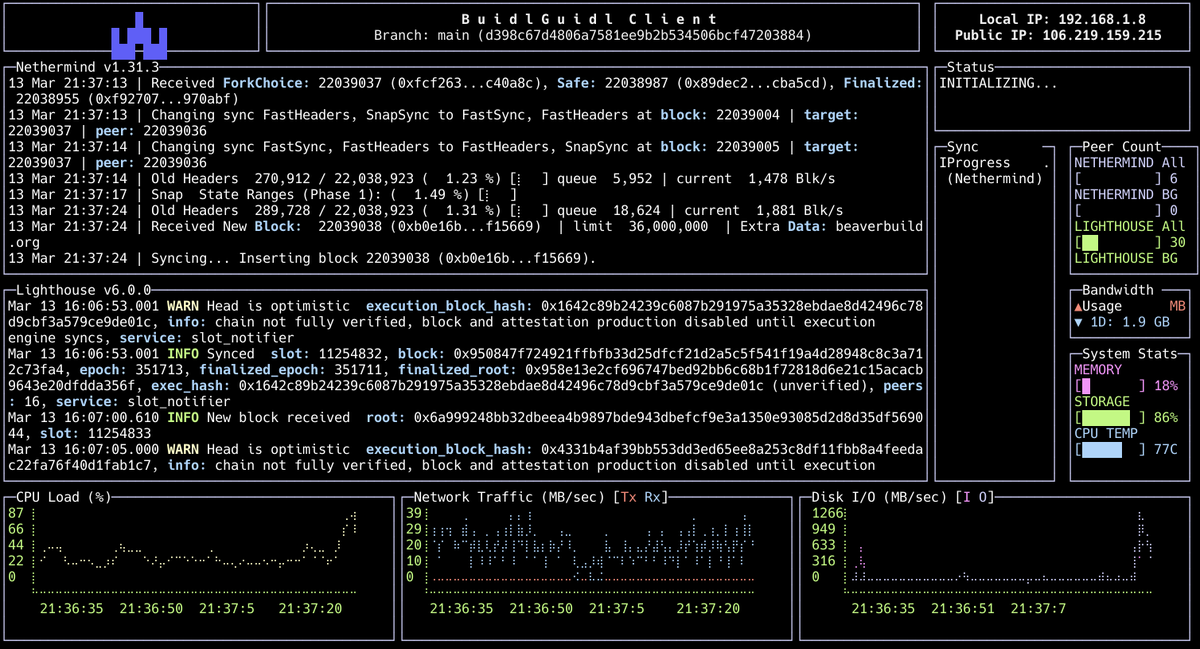Viewport: 1200px width, 649px height.
Task: Click the Bandwidth panel heading
Action: [1118, 290]
